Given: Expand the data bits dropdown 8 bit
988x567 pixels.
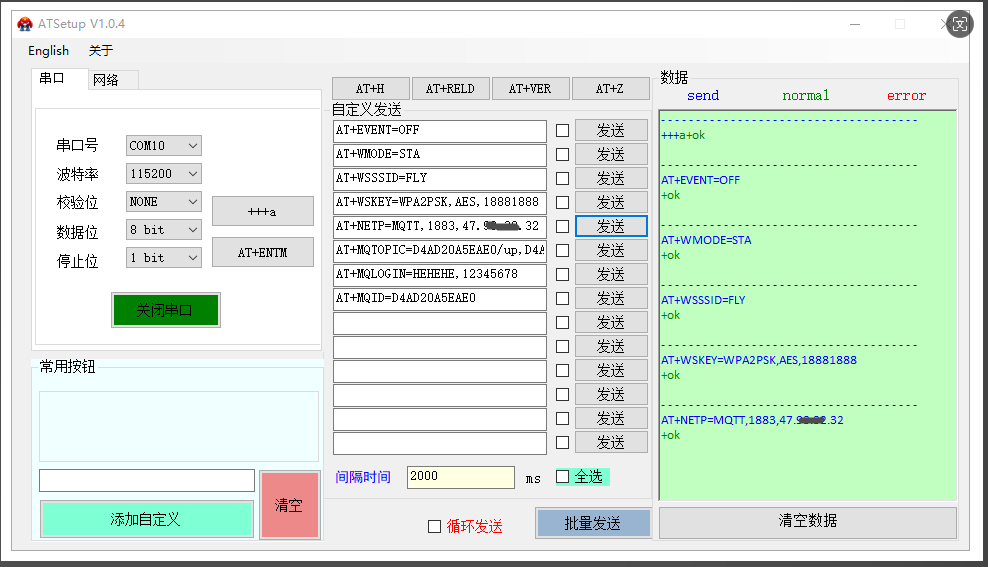Looking at the screenshot, I should click(164, 230).
